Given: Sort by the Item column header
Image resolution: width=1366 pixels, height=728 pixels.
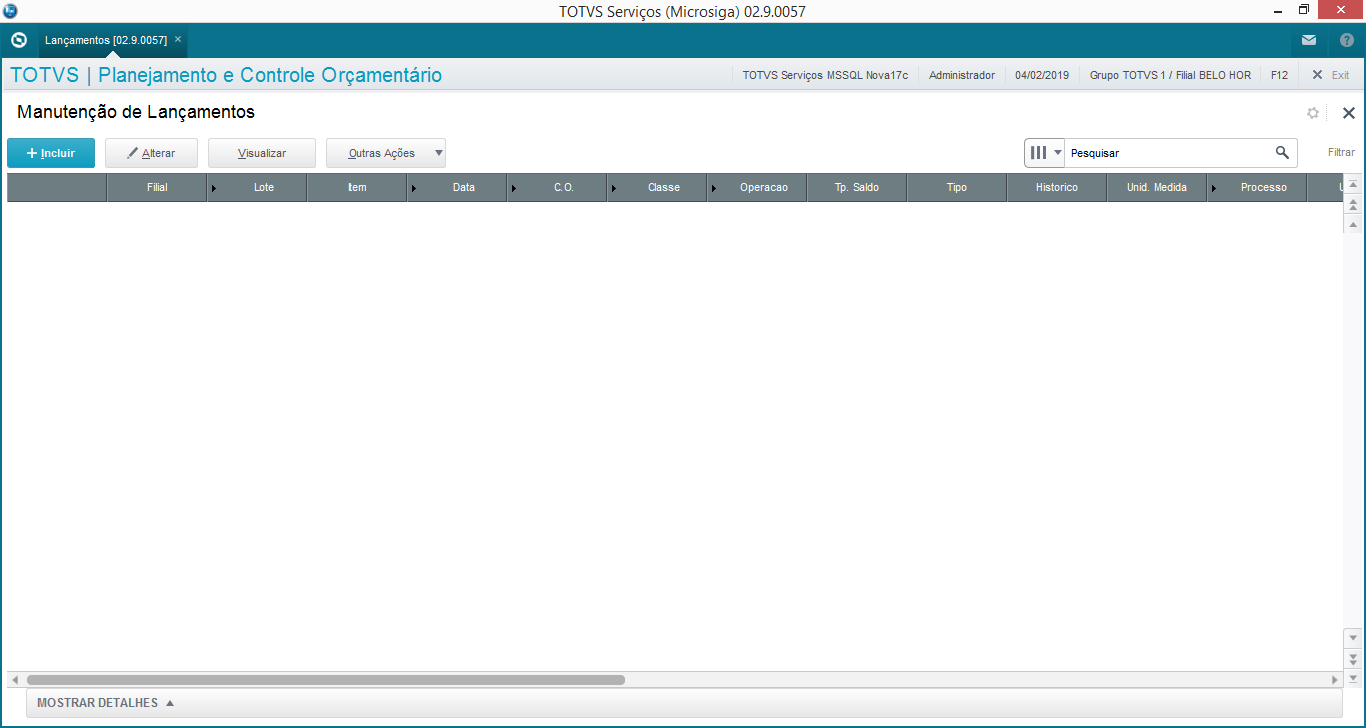Looking at the screenshot, I should click(x=357, y=187).
